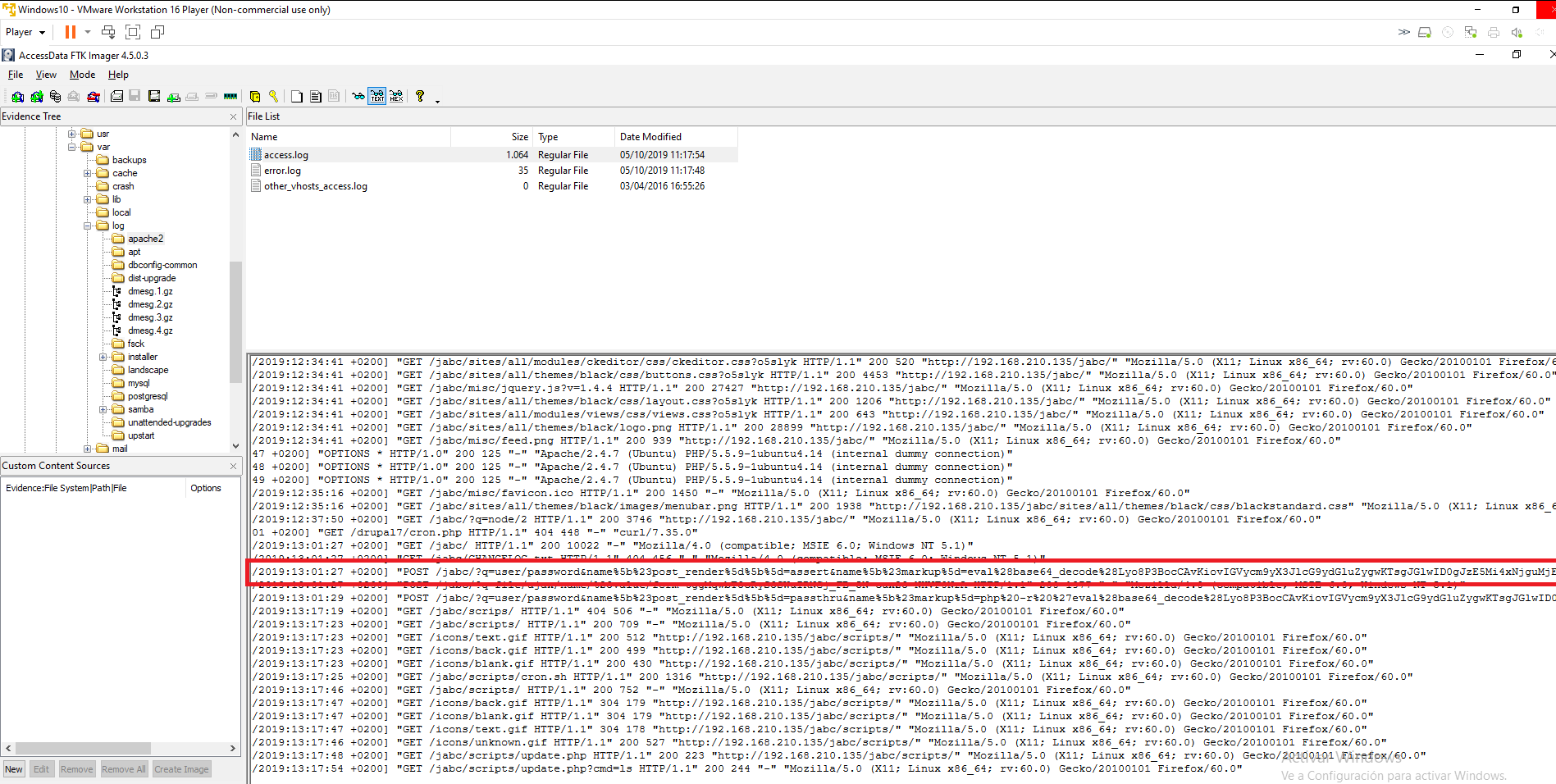This screenshot has width=1556, height=784.
Task: Select error.log in the File List
Action: coord(282,171)
